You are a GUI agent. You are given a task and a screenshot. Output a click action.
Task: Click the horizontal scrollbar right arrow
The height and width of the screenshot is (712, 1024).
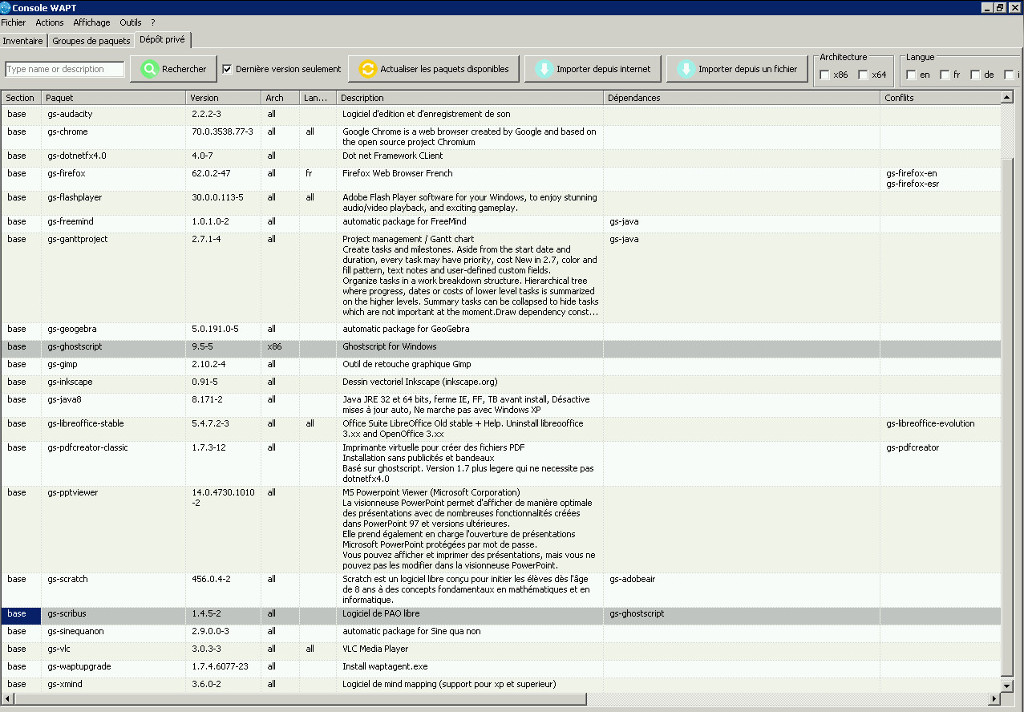point(995,699)
